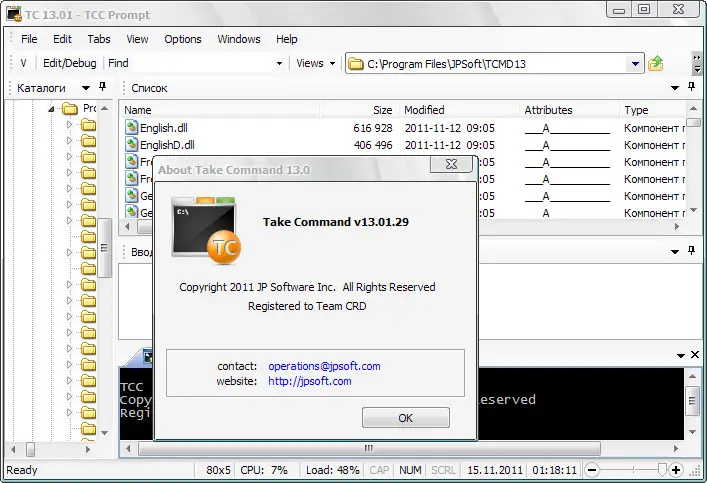Screen dimensions: 707x483
Task: Click the 406 496 size value
Action: [372, 145]
